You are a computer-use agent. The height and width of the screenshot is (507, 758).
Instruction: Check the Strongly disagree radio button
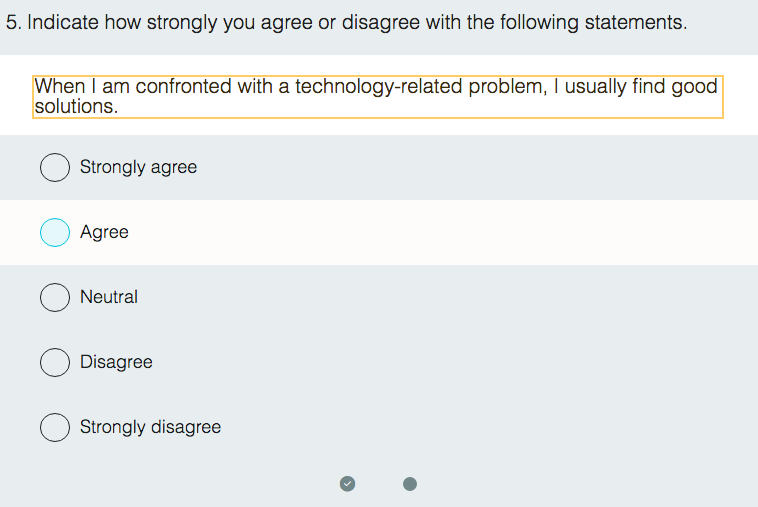[x=55, y=427]
